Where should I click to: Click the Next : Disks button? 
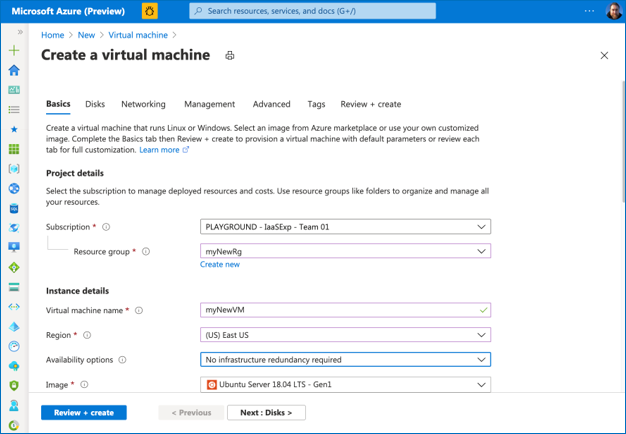pyautogui.click(x=266, y=412)
